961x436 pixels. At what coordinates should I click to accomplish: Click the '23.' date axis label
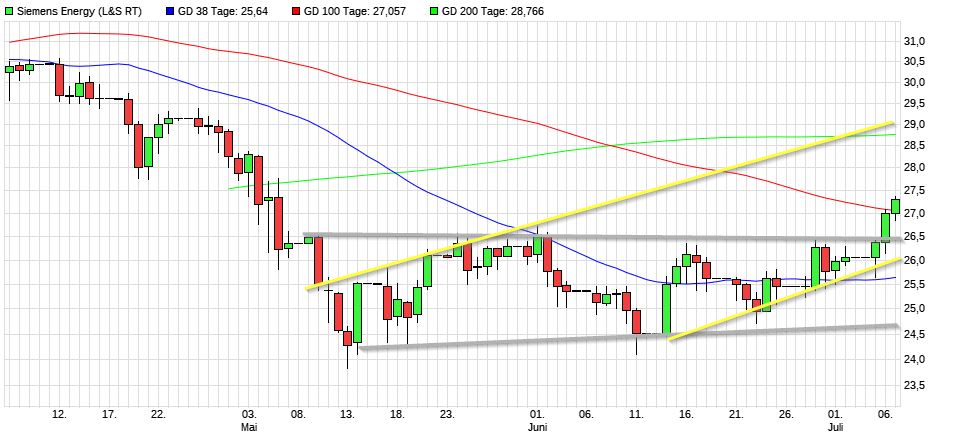tap(447, 415)
